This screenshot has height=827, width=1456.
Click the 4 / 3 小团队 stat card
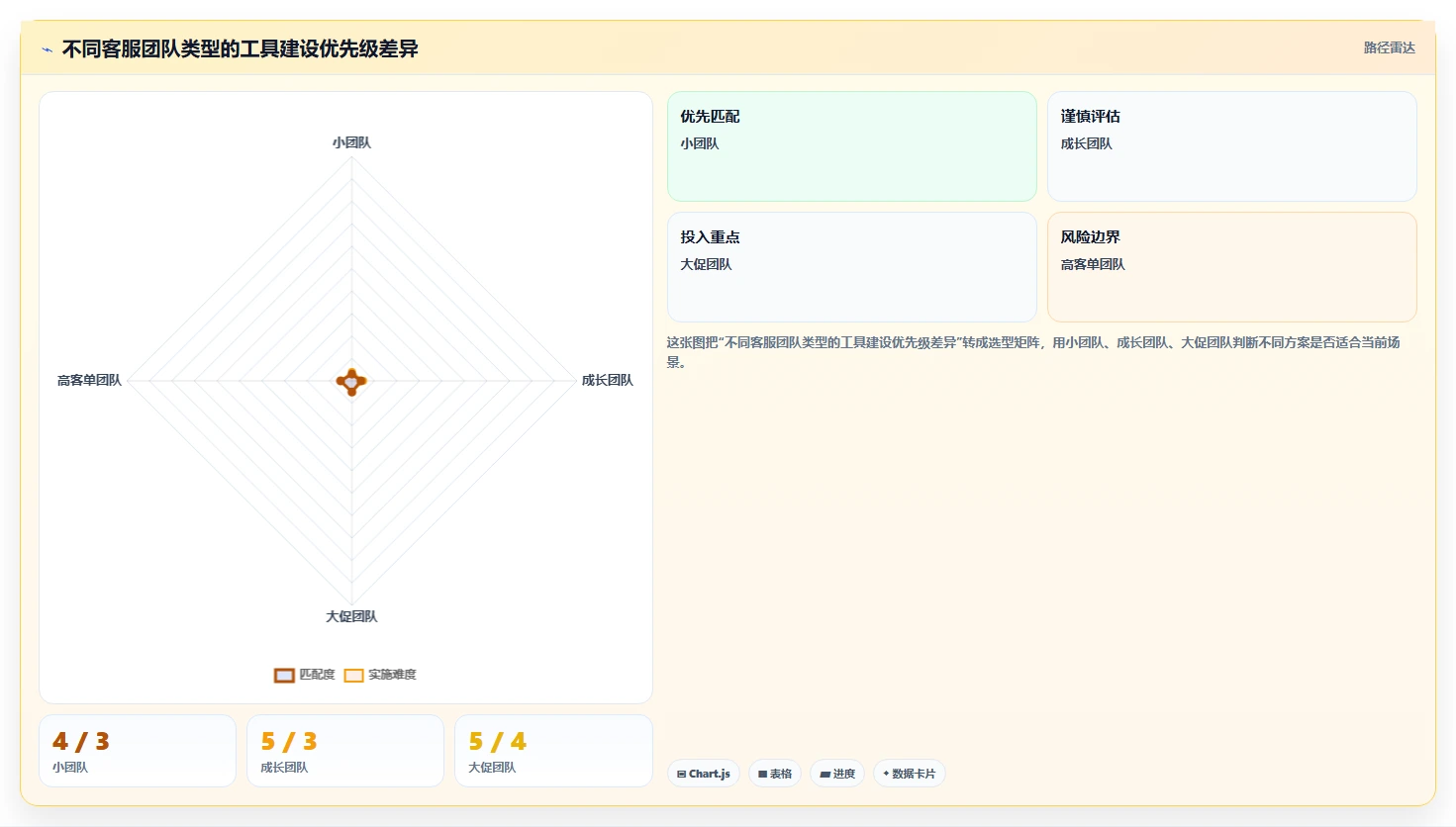point(138,751)
